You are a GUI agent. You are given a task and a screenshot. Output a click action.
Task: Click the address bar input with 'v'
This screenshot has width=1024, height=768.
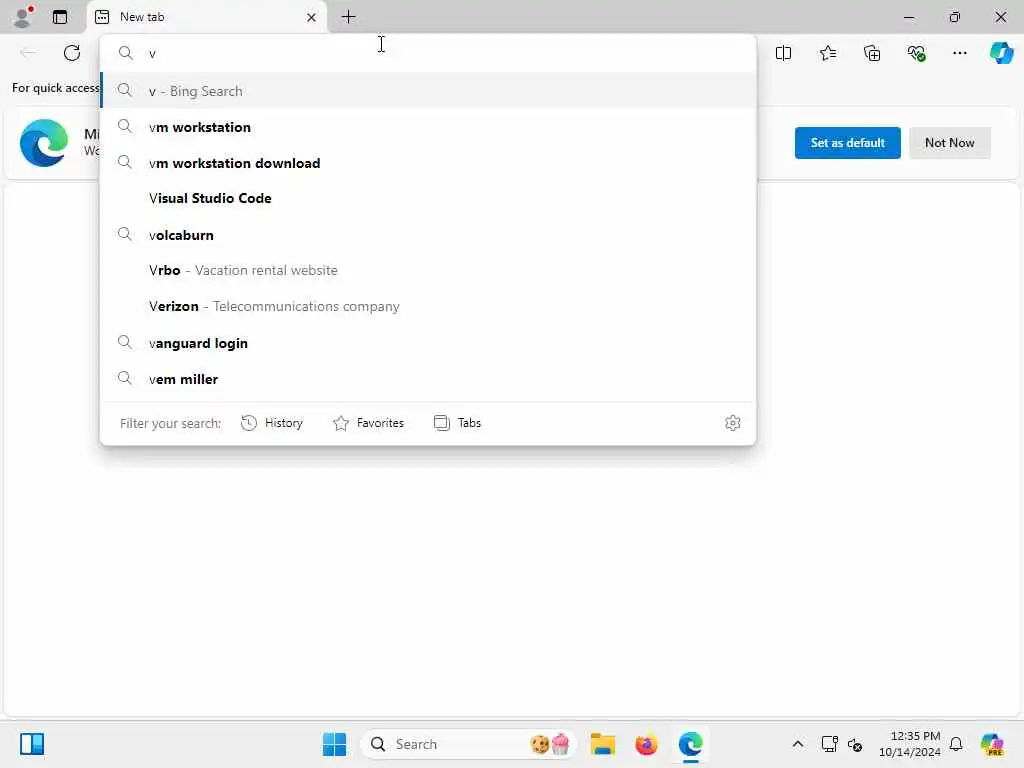pos(428,54)
